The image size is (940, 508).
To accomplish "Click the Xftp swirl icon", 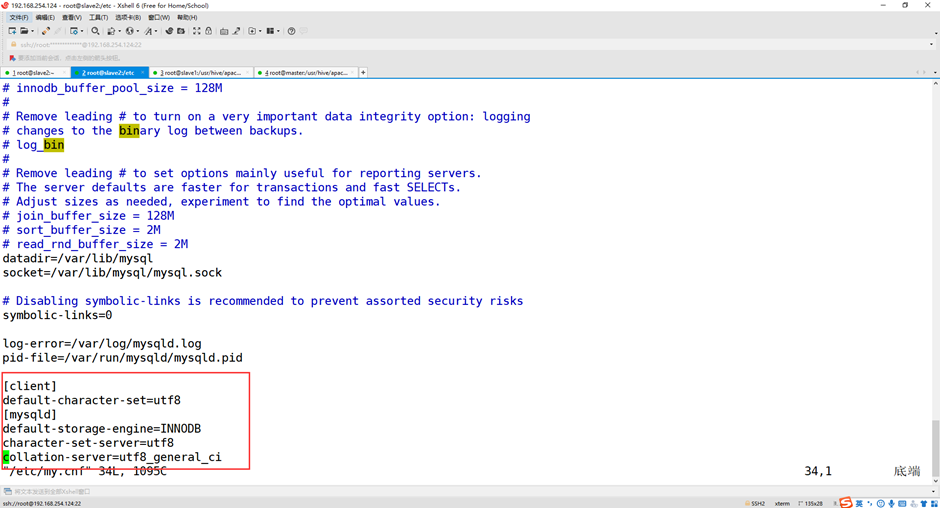I will [x=169, y=31].
